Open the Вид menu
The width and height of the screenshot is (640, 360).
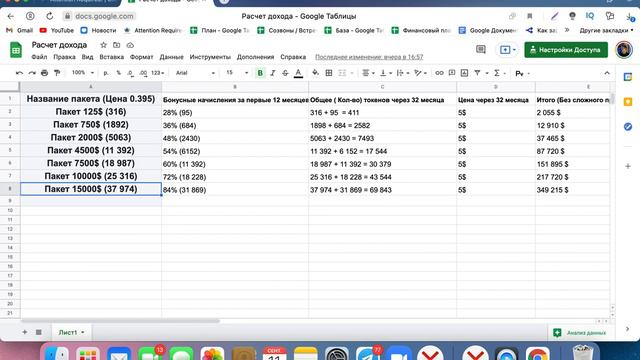(x=87, y=57)
